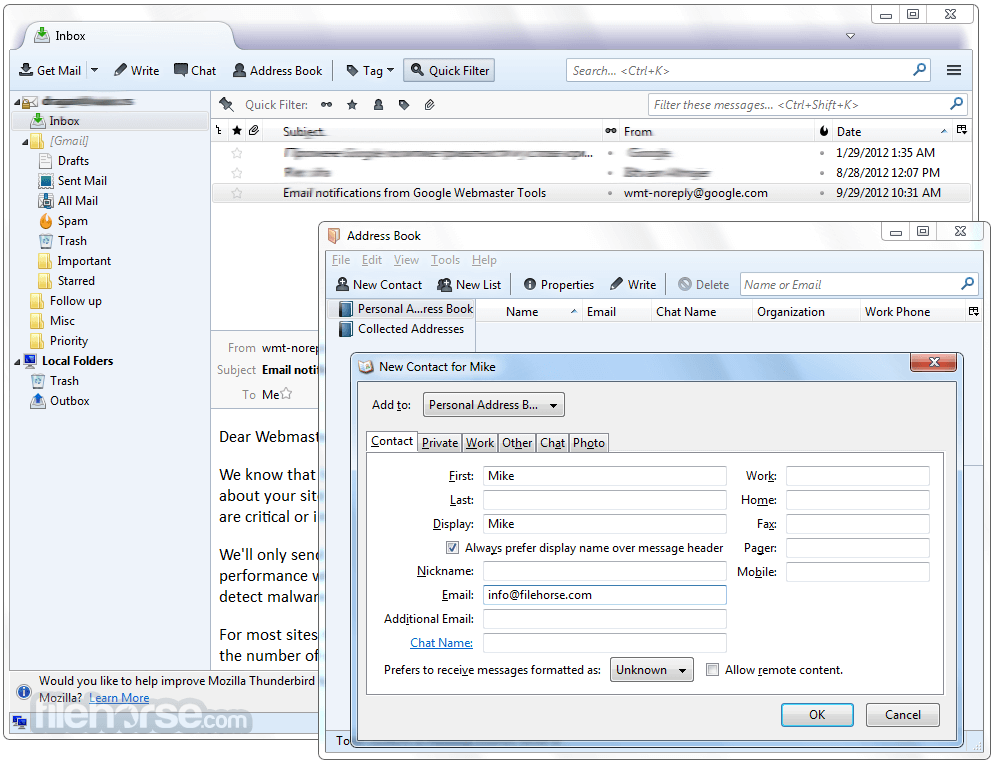Click Properties in Address Book toolbar
995x764 pixels.
pos(559,285)
